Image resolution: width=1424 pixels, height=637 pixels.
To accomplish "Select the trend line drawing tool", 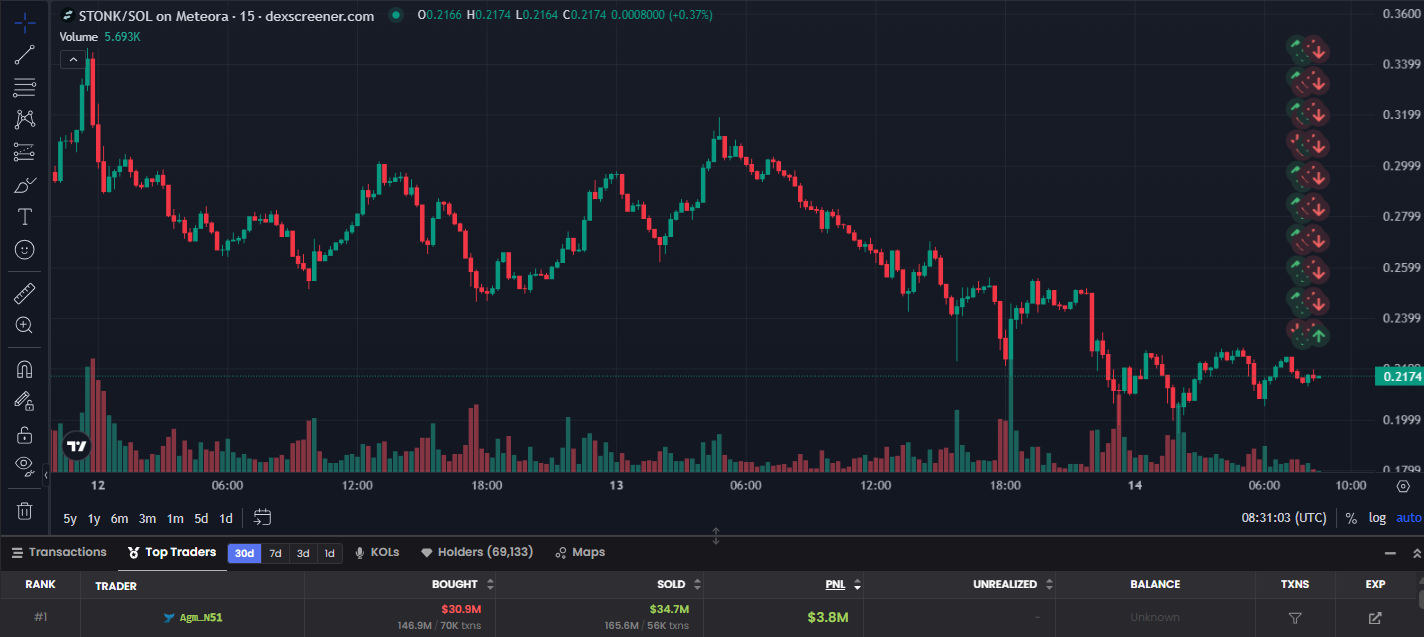I will pos(25,54).
